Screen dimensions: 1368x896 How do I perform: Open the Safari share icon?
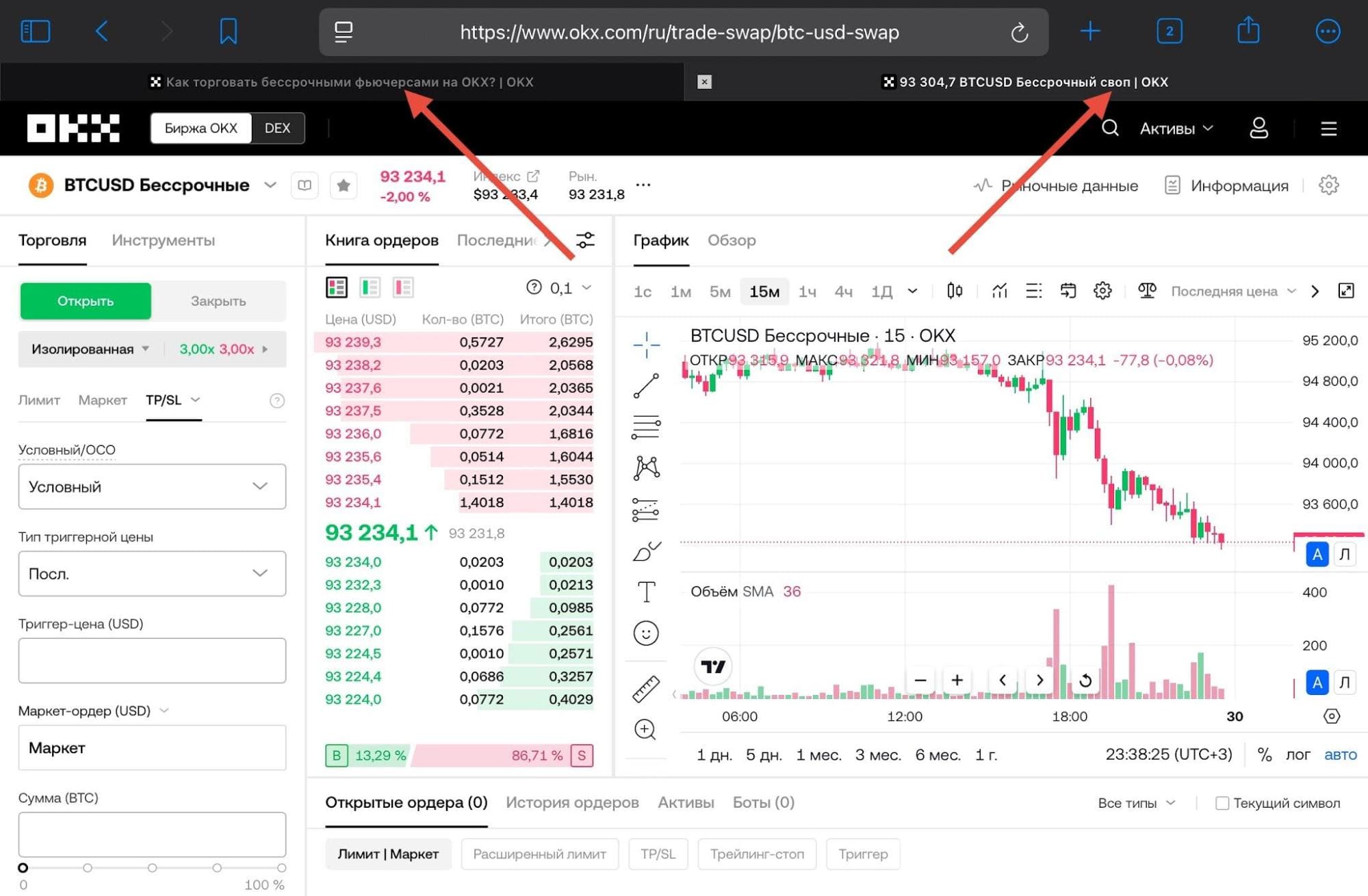(x=1248, y=30)
